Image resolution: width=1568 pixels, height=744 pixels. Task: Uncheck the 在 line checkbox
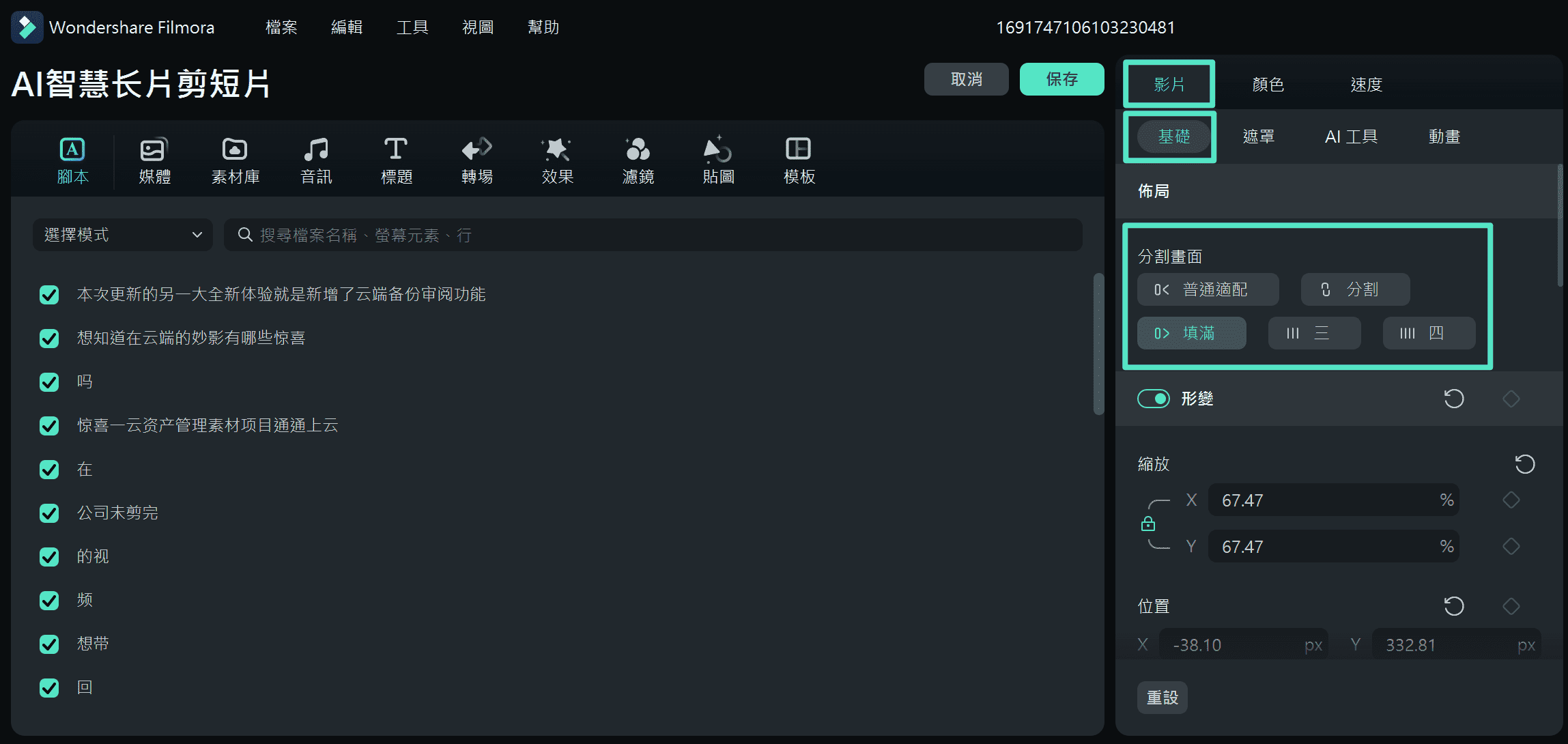[x=49, y=470]
